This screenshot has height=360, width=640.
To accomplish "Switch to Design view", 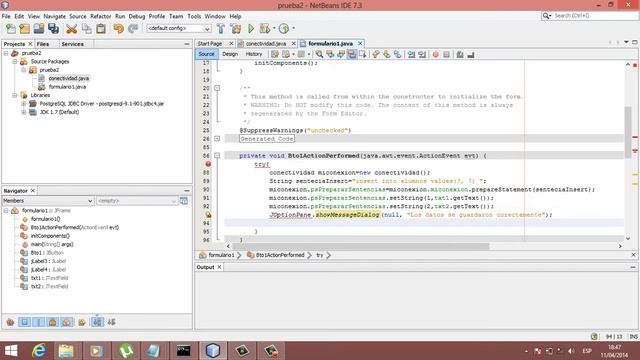I will pos(230,54).
